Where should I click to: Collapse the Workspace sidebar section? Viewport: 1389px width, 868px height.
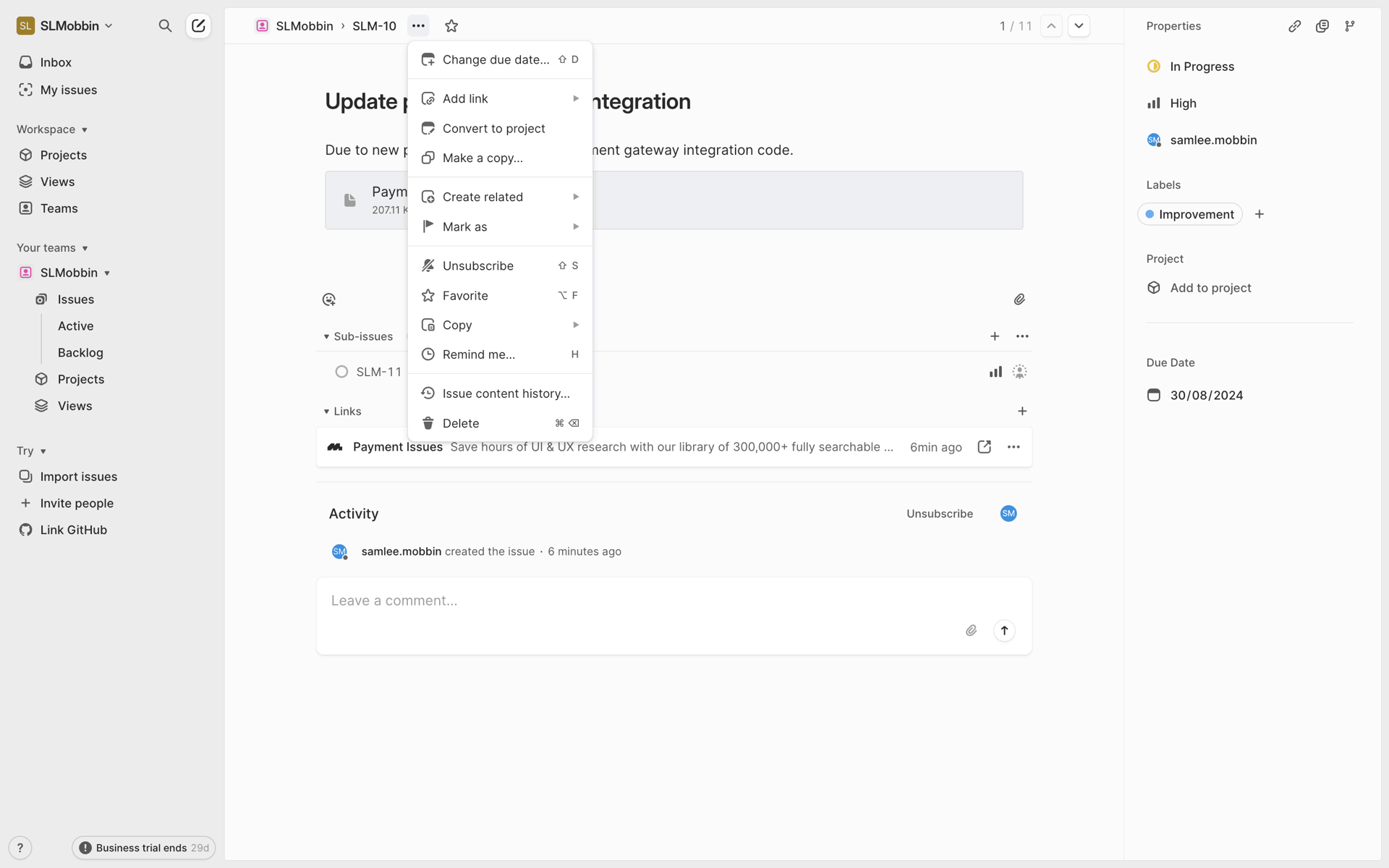(x=52, y=129)
